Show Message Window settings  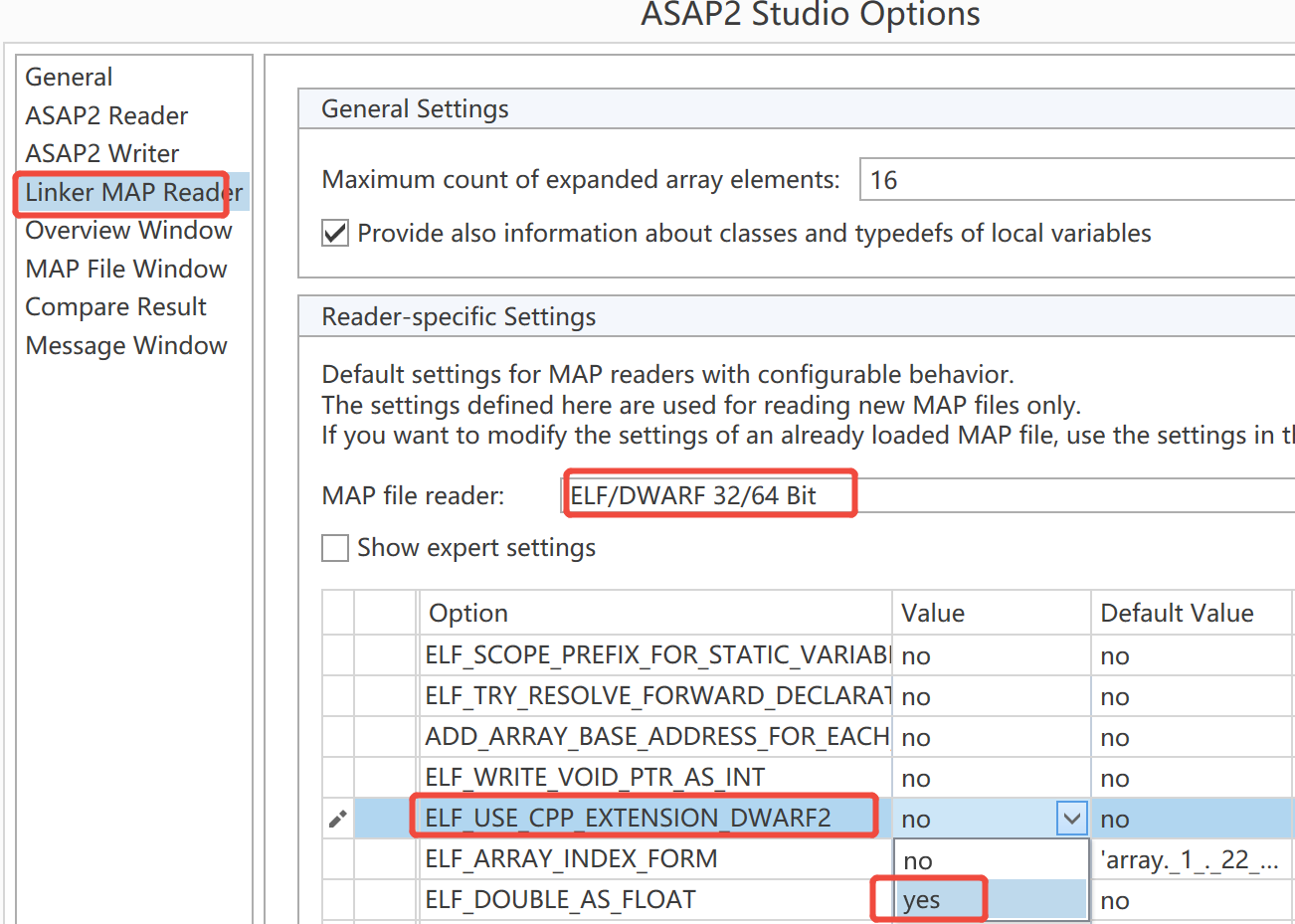(x=126, y=346)
